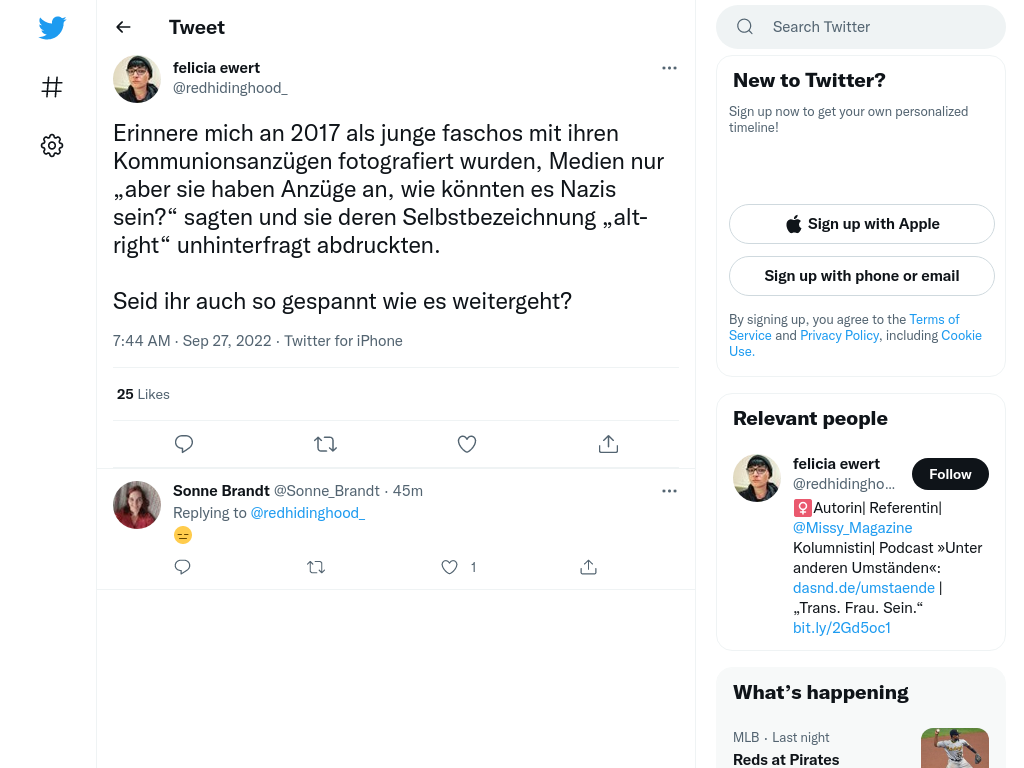Share felicia ewert's main tweet
Image resolution: width=1024 pixels, height=768 pixels.
click(608, 444)
